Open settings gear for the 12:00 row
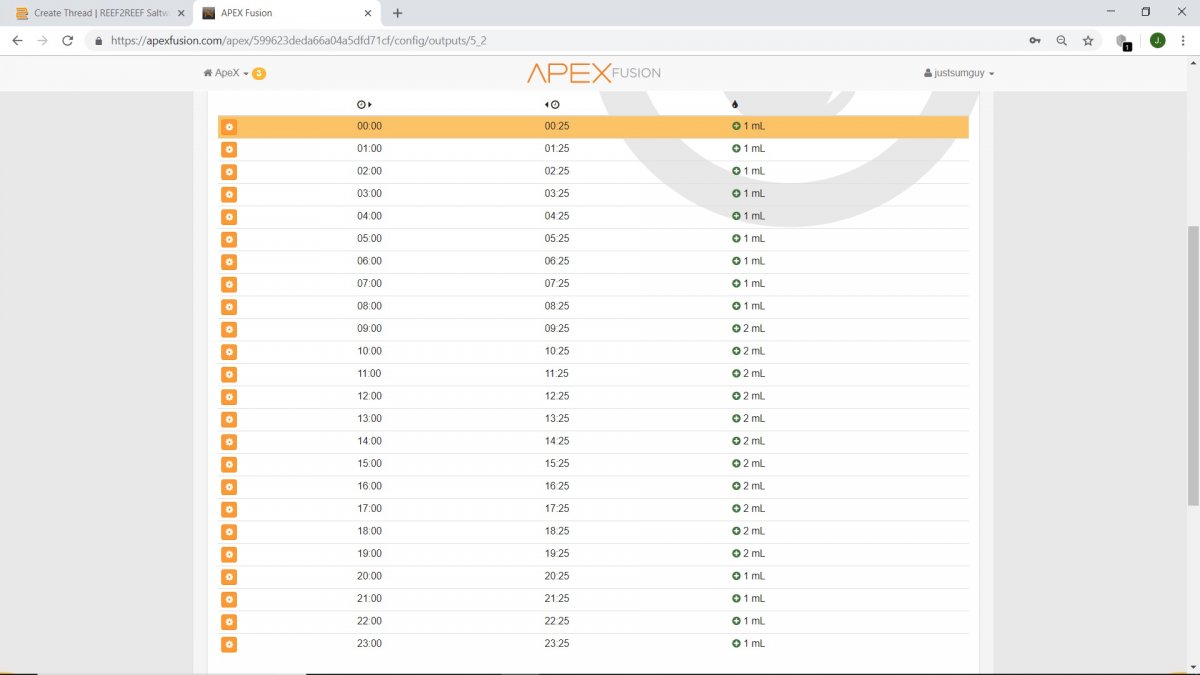This screenshot has width=1200, height=675. point(229,397)
